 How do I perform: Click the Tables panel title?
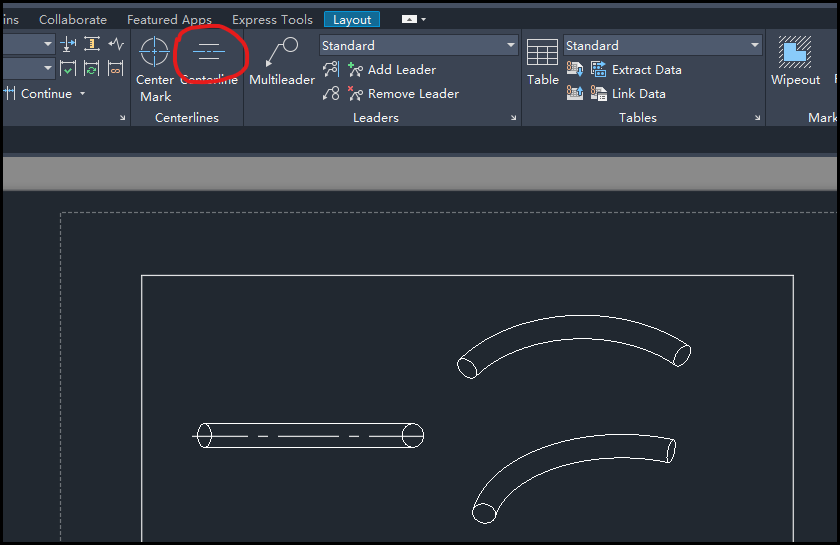(x=638, y=118)
